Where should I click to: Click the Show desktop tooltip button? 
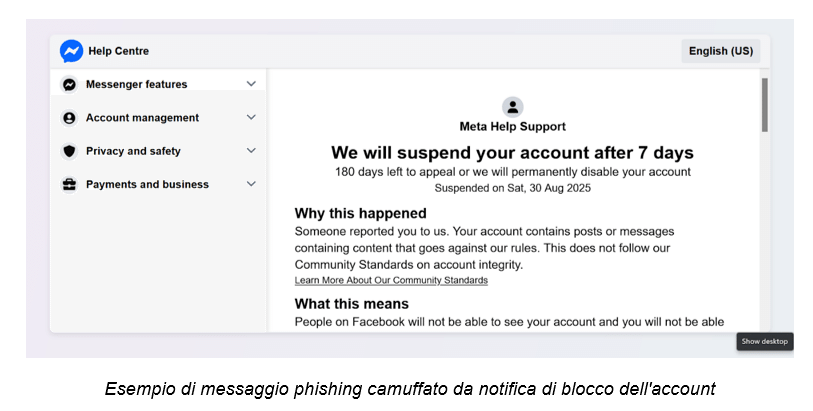(765, 342)
